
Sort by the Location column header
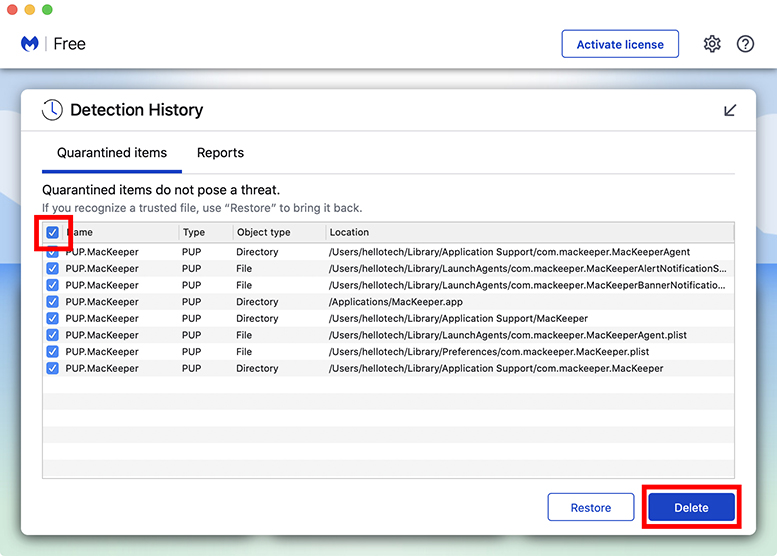tap(530, 232)
